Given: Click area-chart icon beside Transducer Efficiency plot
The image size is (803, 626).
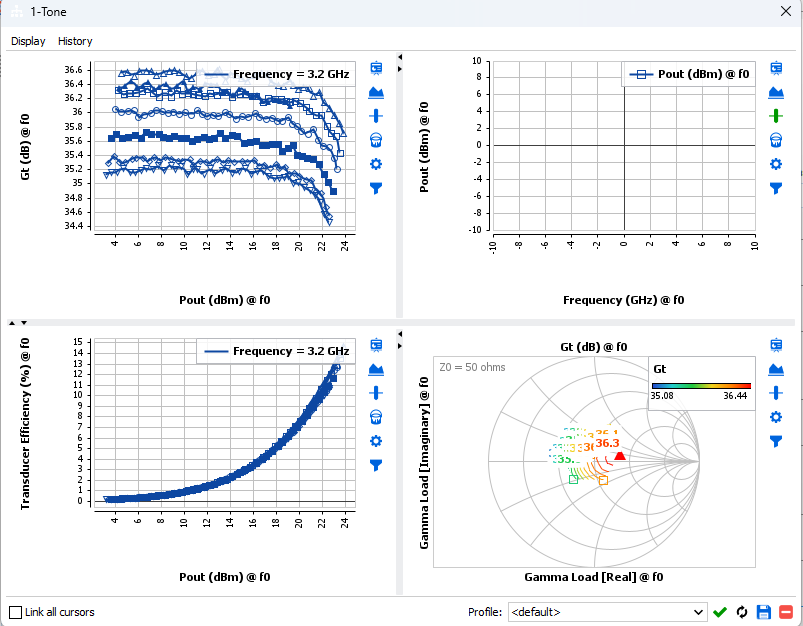Looking at the screenshot, I should (x=376, y=369).
